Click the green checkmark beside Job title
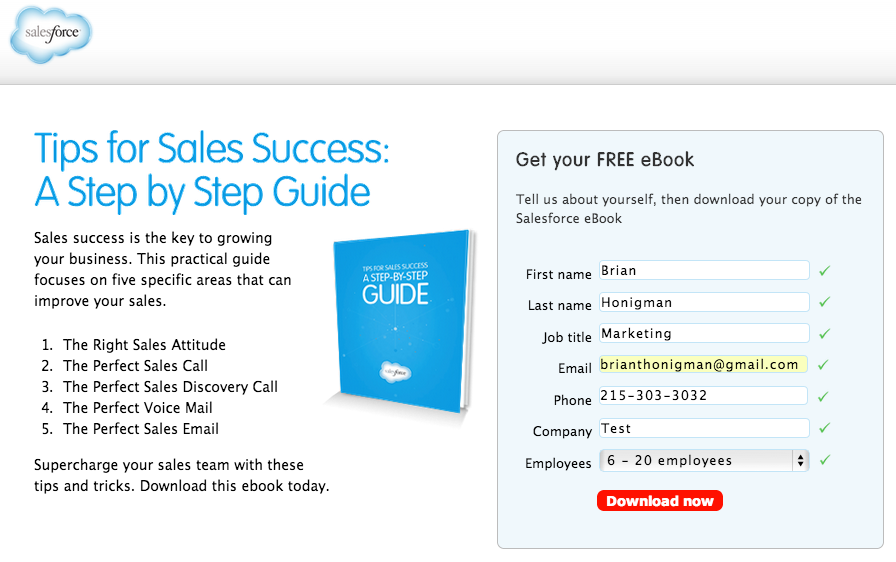Viewport: 896px width, 562px height. point(824,334)
